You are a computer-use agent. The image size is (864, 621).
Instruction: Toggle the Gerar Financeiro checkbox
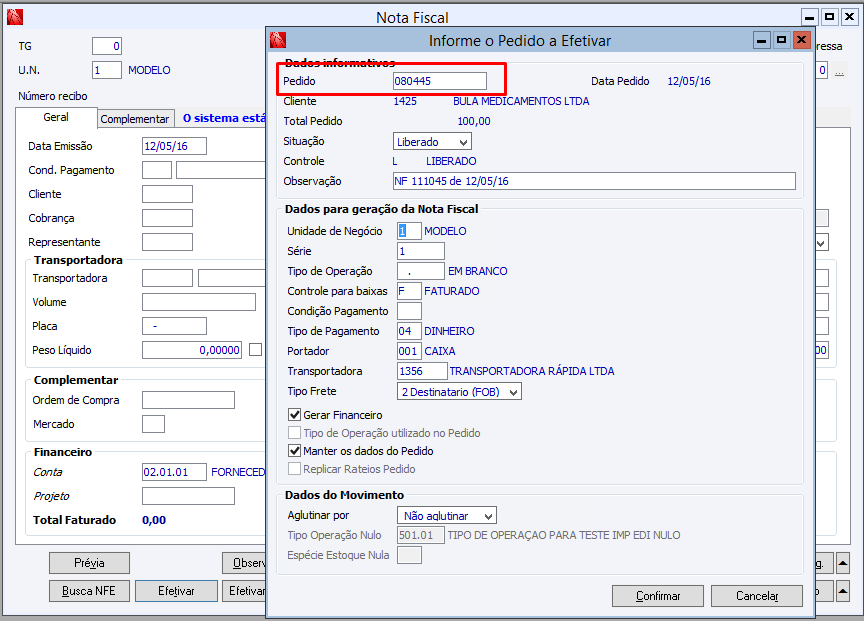295,415
